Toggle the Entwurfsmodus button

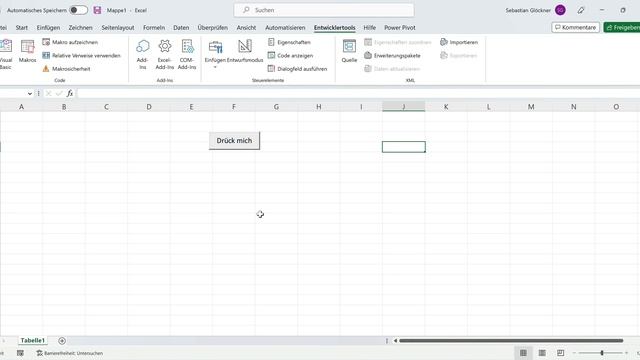click(x=245, y=51)
